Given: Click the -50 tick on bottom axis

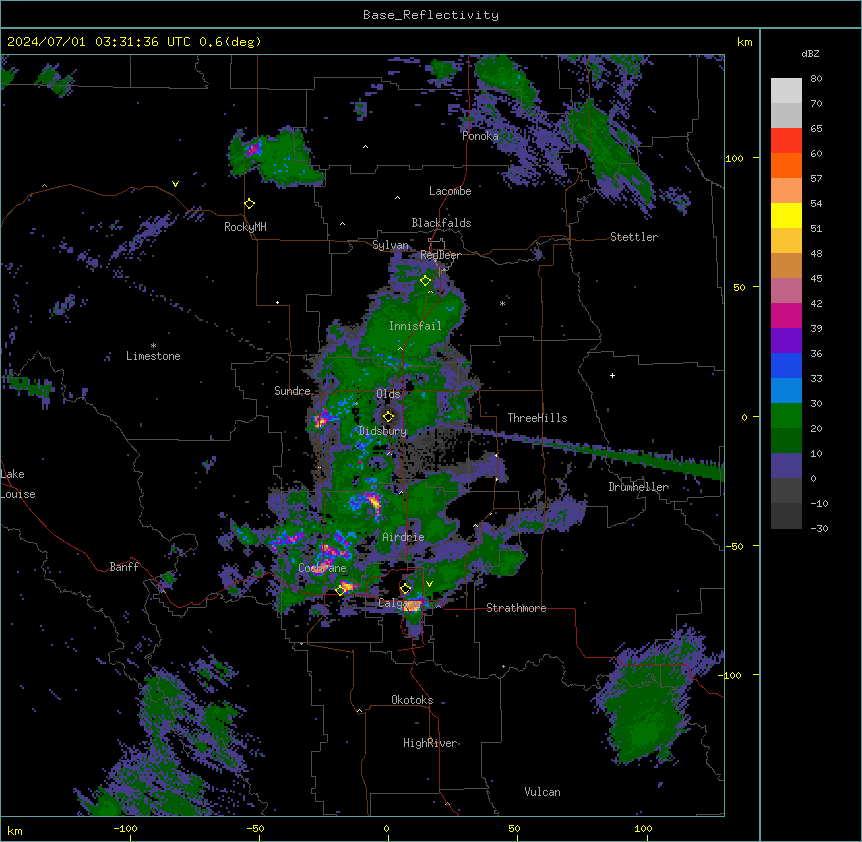Looking at the screenshot, I should 255,828.
